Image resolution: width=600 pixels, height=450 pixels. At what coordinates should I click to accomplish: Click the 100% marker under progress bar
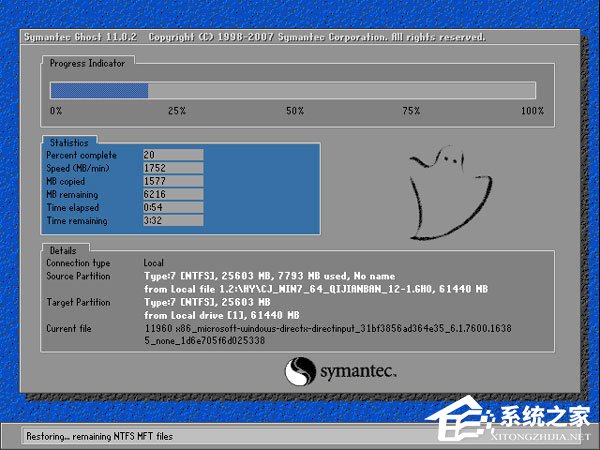(x=531, y=111)
